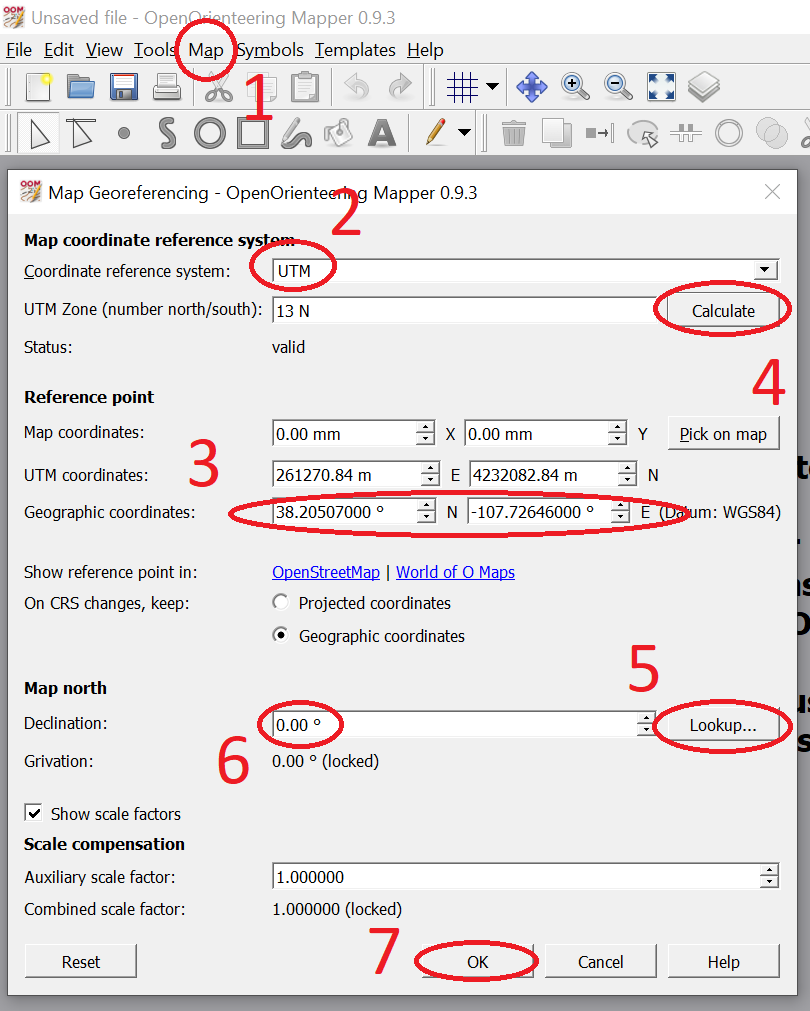
Task: Select the Pan map arrows tool
Action: click(x=531, y=88)
